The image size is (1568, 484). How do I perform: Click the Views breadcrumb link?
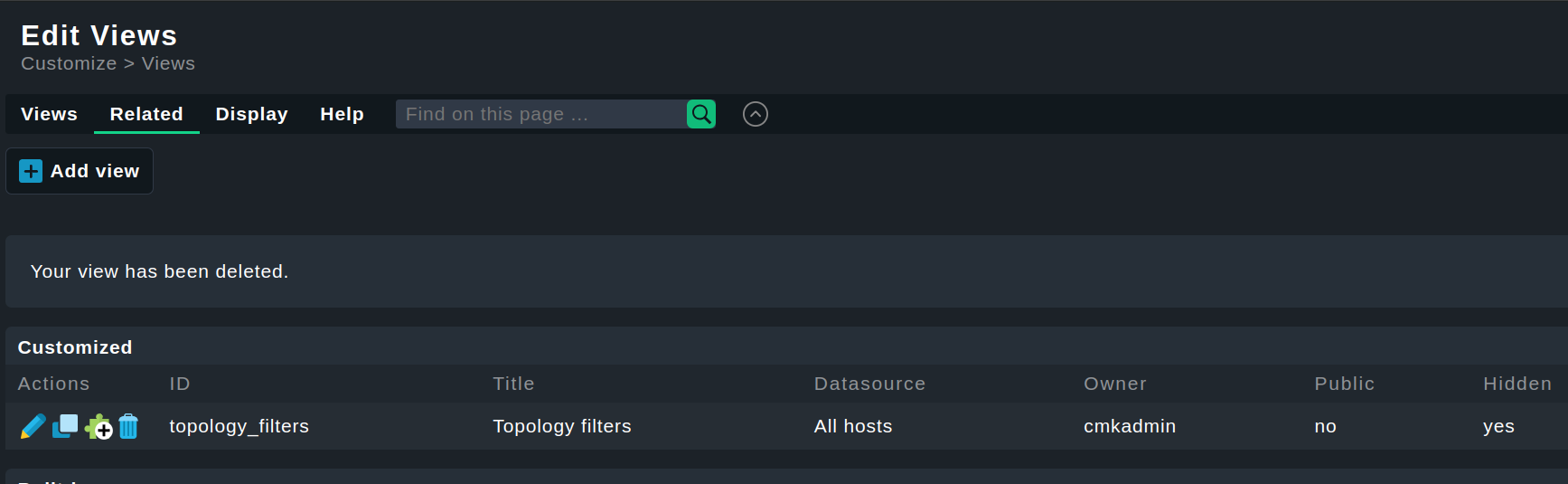pyautogui.click(x=168, y=63)
